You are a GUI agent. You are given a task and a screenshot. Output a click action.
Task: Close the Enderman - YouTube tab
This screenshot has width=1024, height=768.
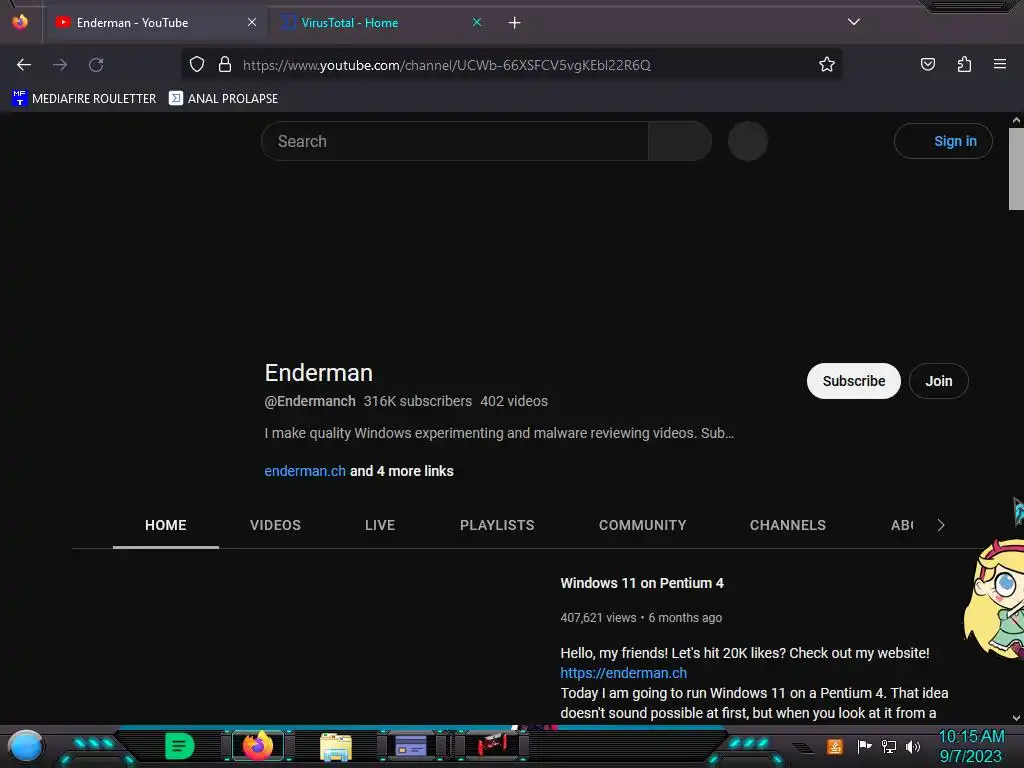point(252,22)
